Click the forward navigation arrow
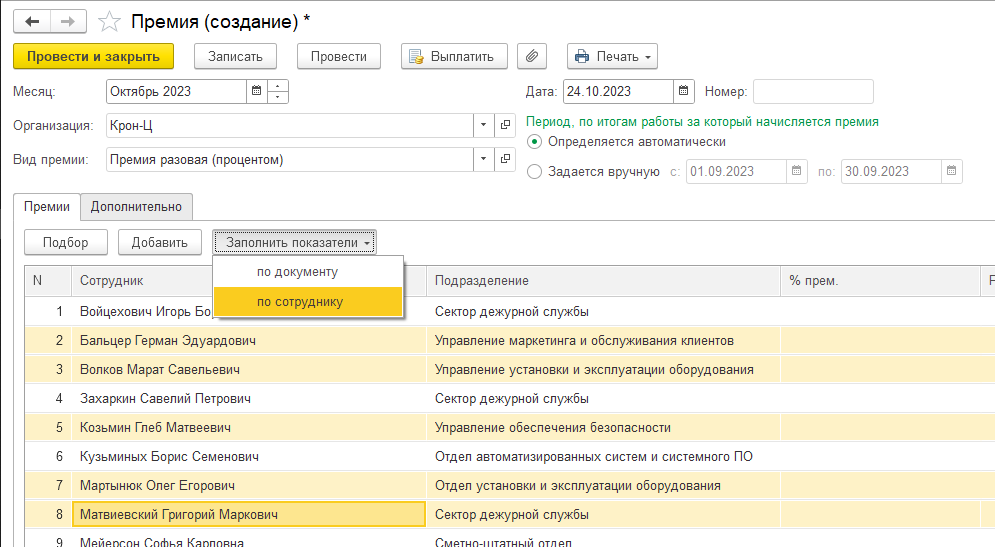Viewport: 995px width, 547px height. (x=68, y=21)
